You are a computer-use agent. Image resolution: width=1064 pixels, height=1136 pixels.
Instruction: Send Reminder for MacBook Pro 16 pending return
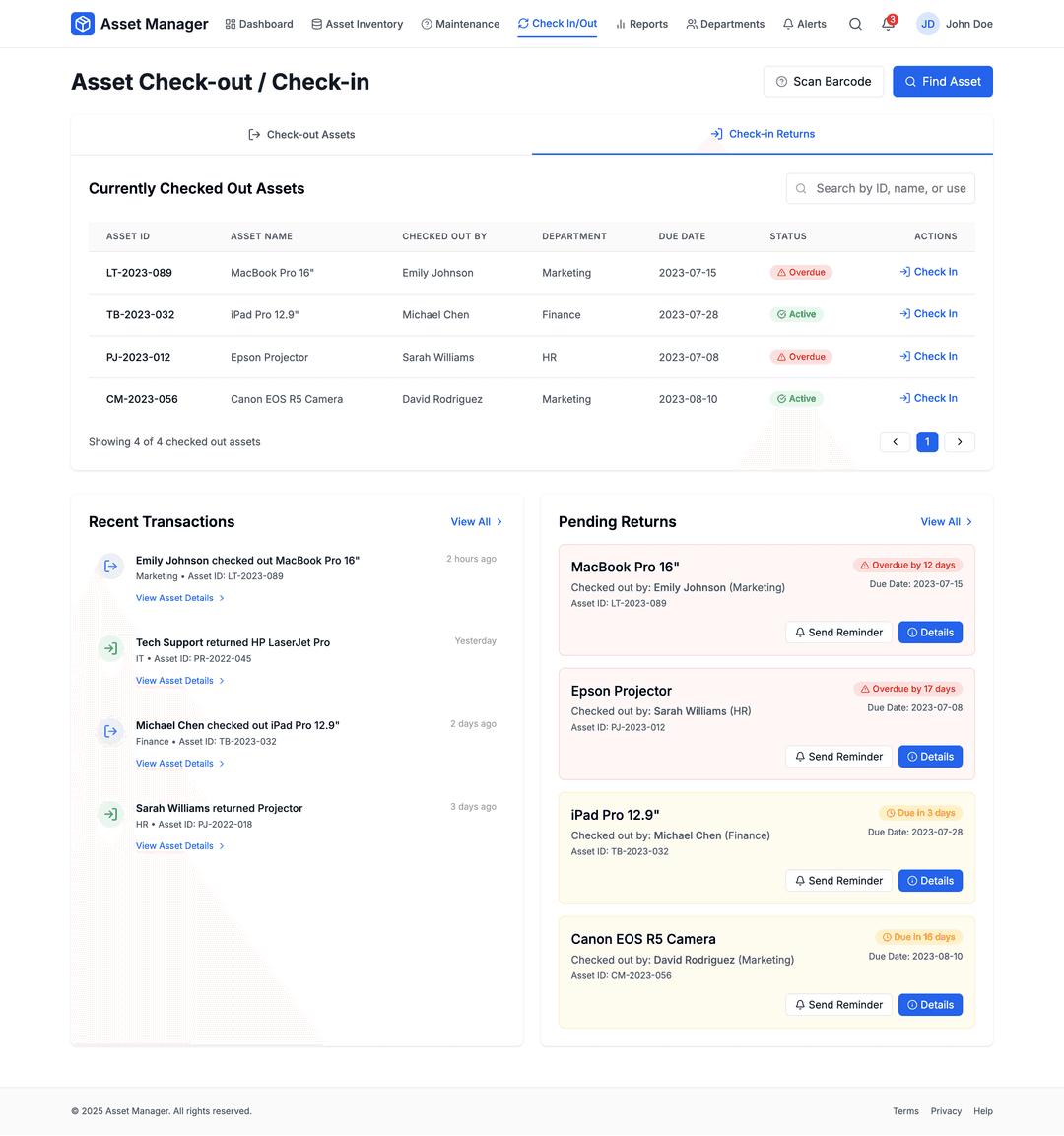point(838,632)
